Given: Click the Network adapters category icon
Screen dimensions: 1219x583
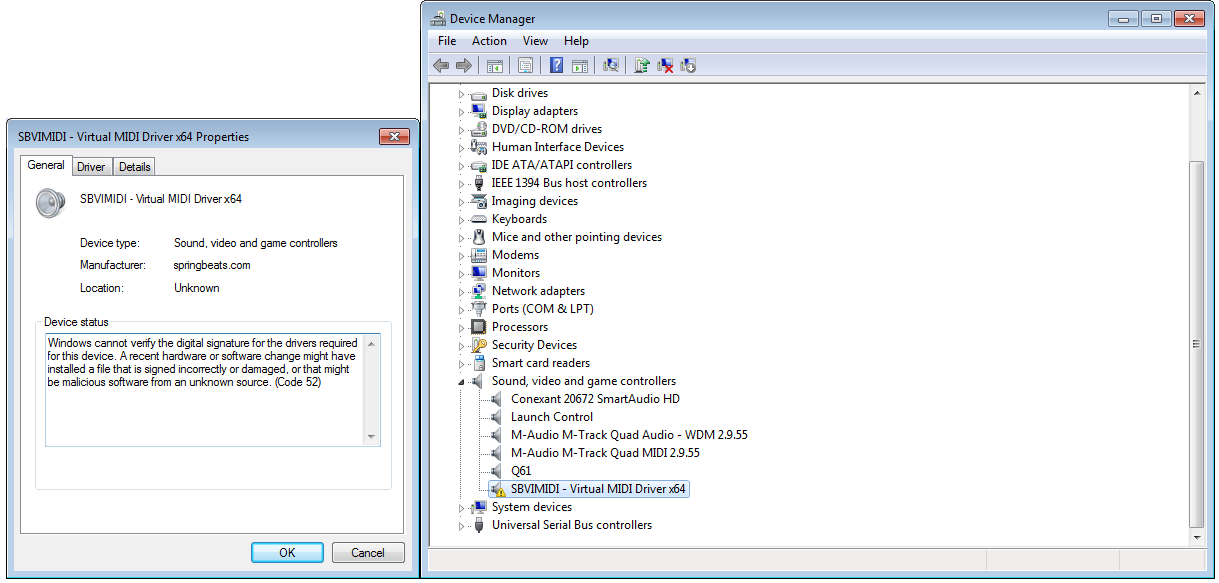Looking at the screenshot, I should (x=478, y=291).
